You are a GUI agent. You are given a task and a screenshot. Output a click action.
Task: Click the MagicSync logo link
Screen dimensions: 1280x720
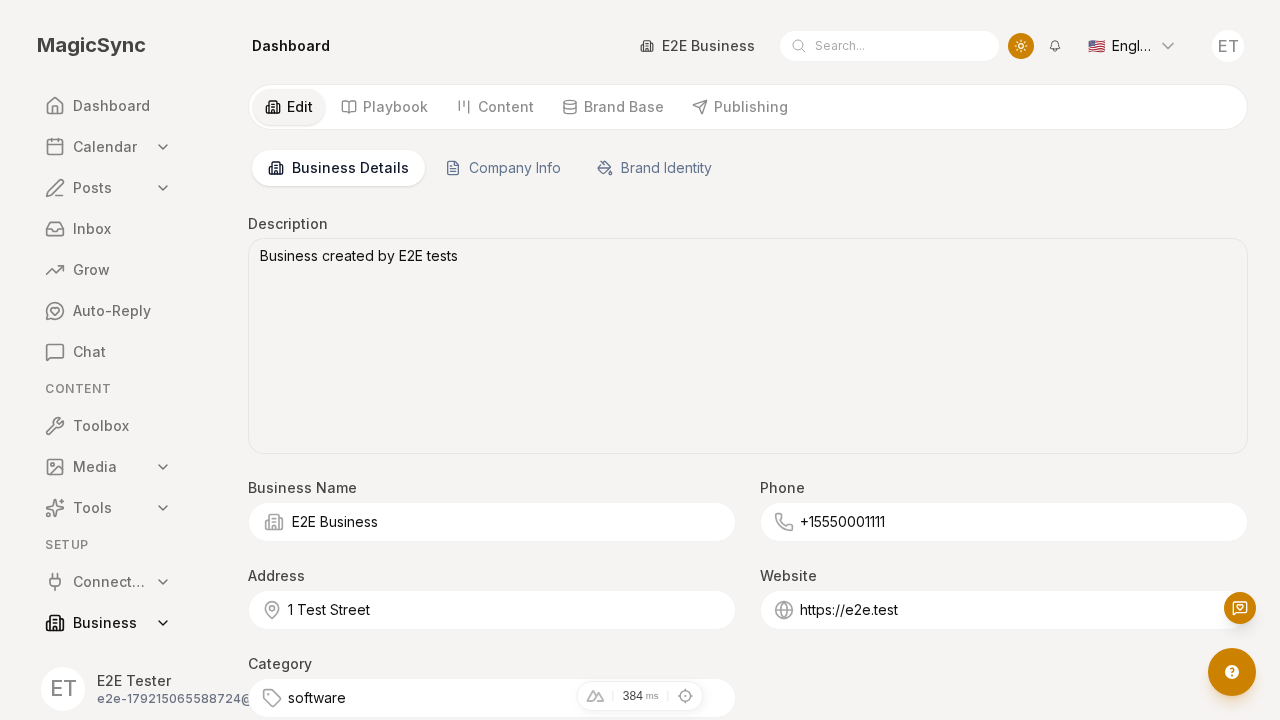(91, 45)
